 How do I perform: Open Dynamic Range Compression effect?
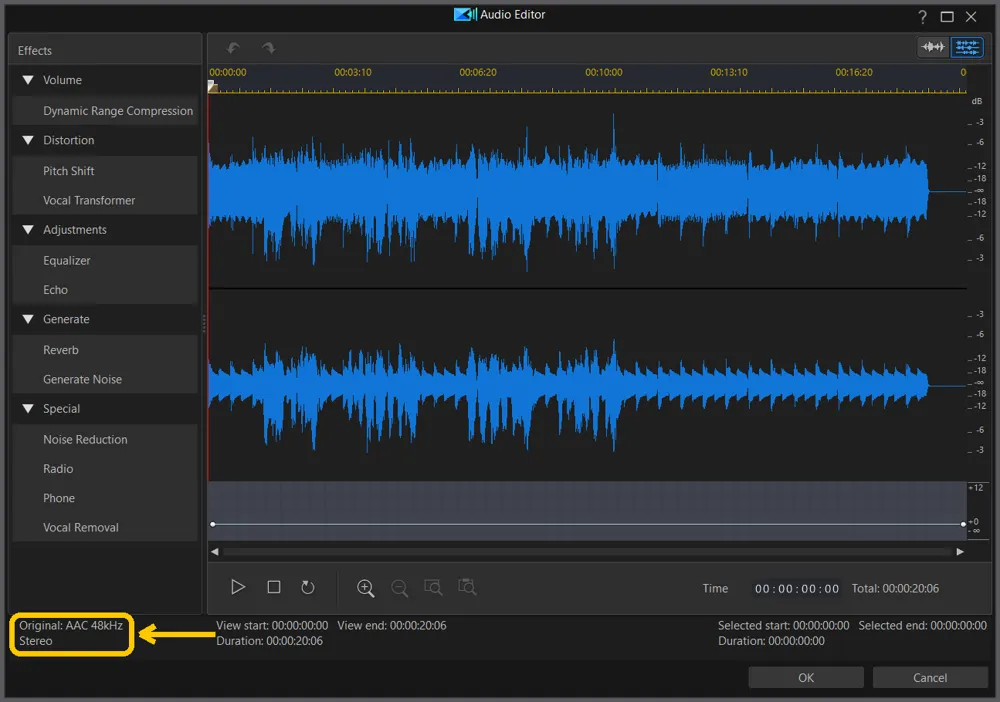pos(105,111)
